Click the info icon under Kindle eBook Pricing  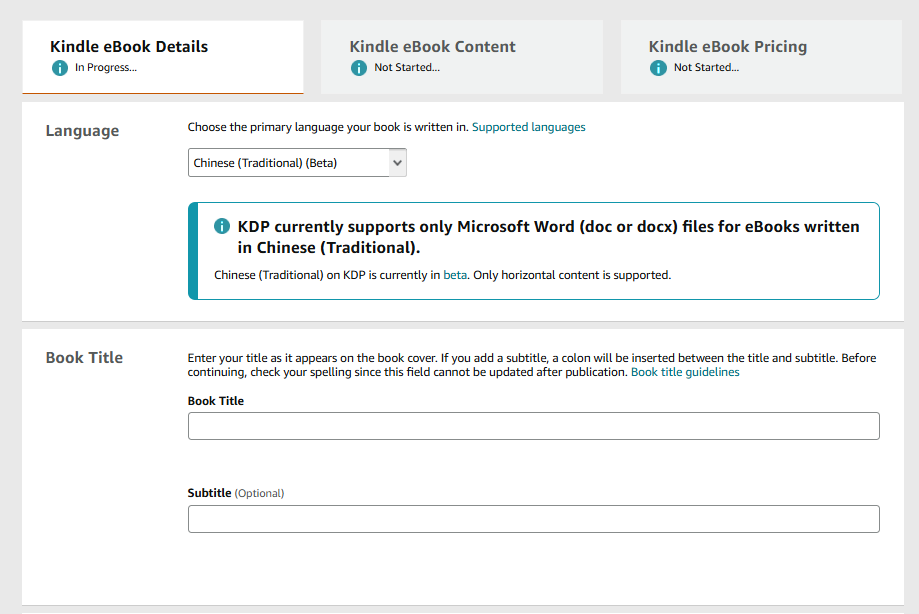(x=658, y=68)
